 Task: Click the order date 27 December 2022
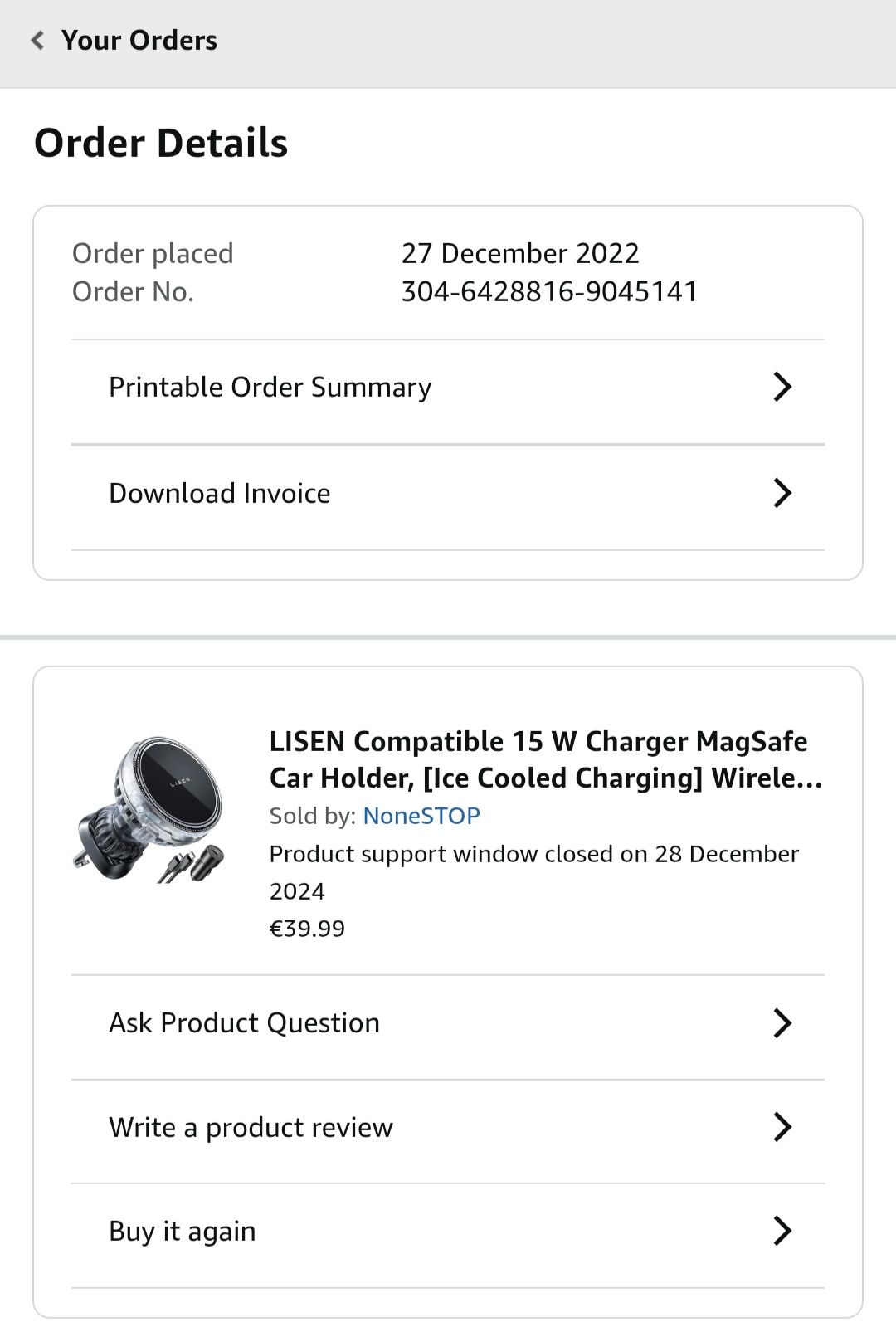pyautogui.click(x=520, y=253)
